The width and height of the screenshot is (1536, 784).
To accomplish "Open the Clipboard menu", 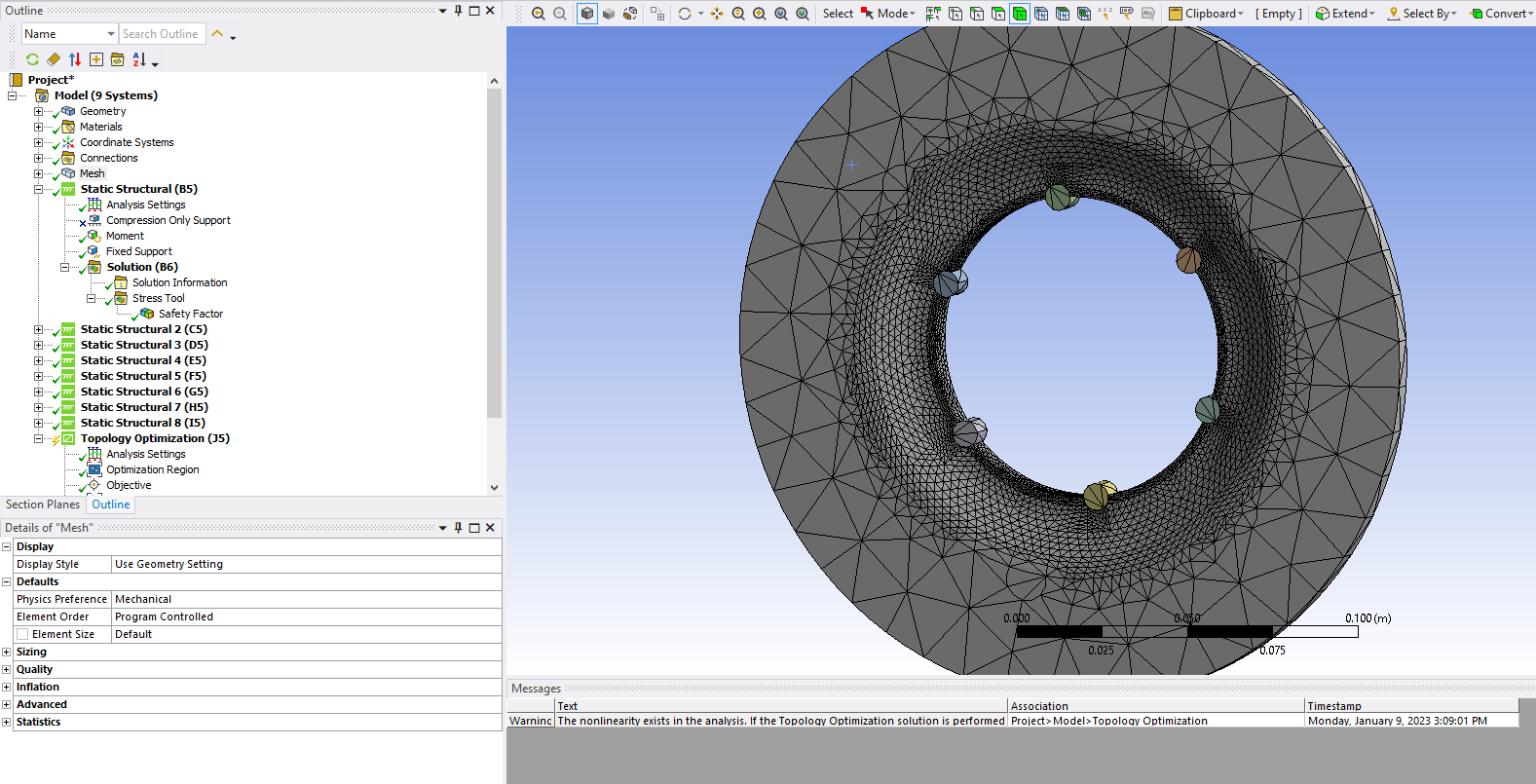I will pyautogui.click(x=1207, y=14).
